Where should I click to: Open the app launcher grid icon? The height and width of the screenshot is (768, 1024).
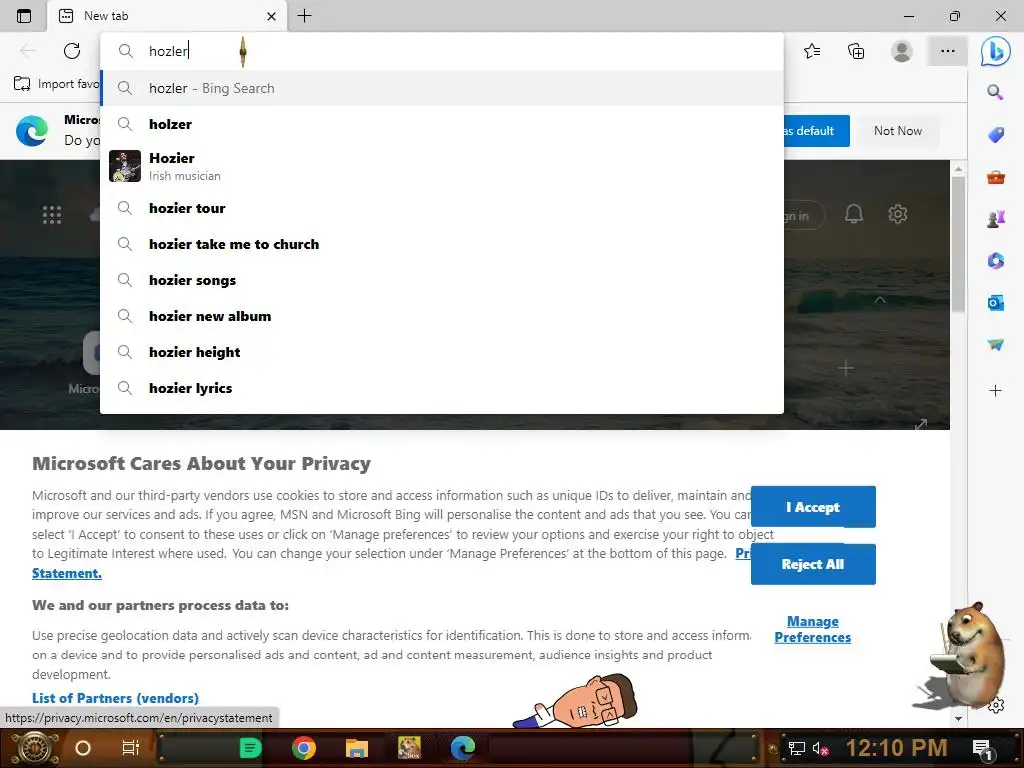tap(52, 214)
